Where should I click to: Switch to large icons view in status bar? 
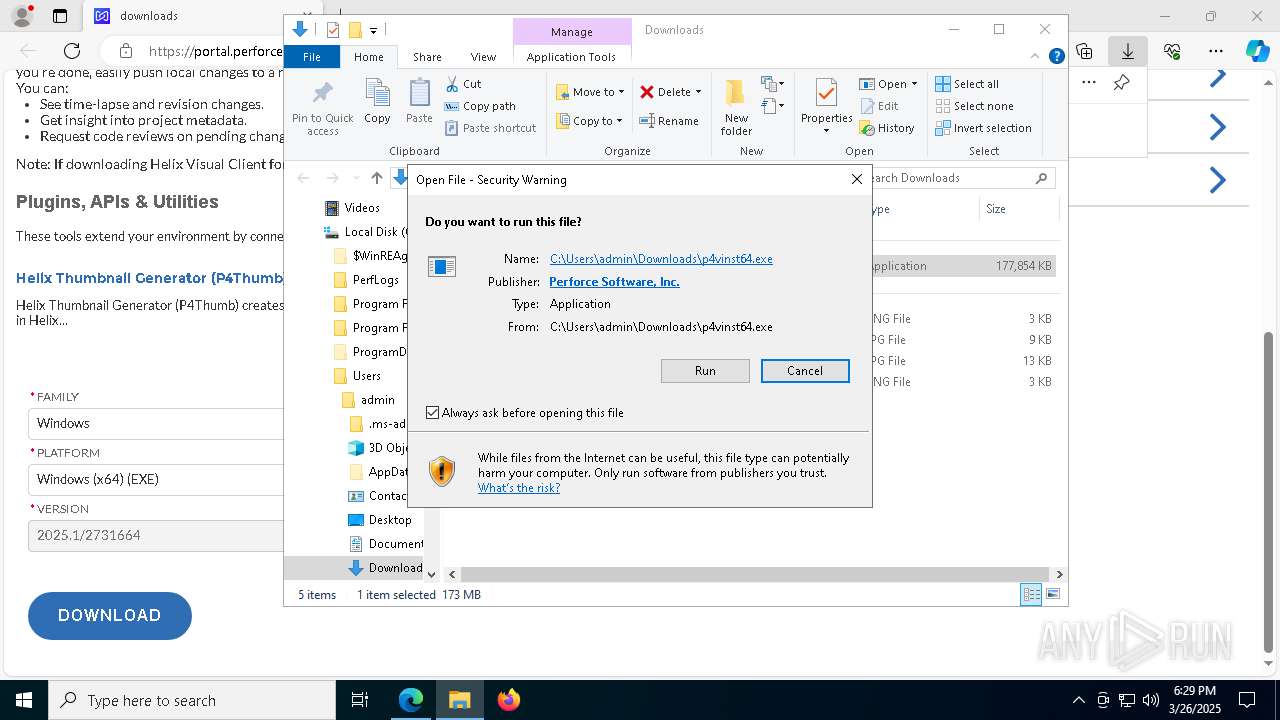tap(1053, 595)
